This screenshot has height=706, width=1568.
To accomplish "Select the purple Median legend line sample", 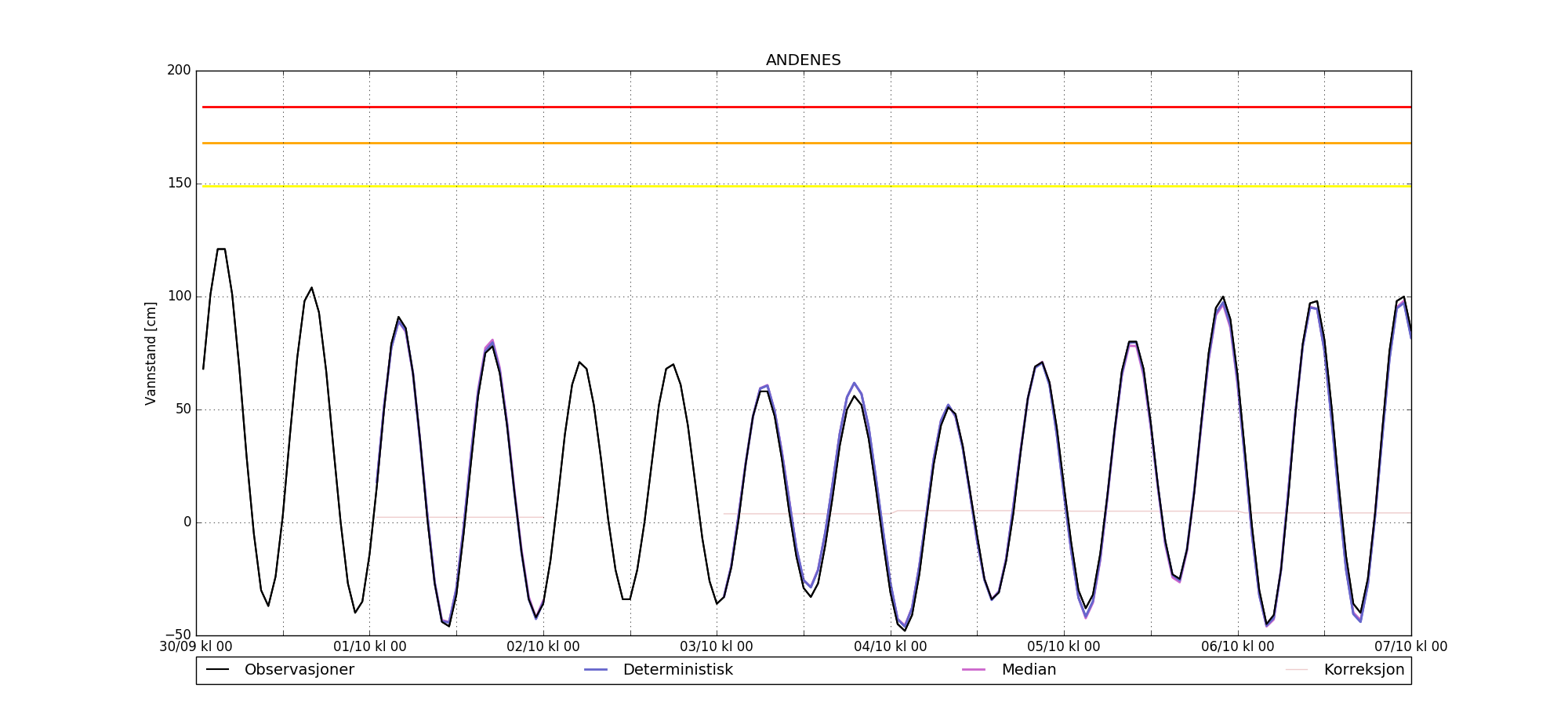I will [974, 670].
